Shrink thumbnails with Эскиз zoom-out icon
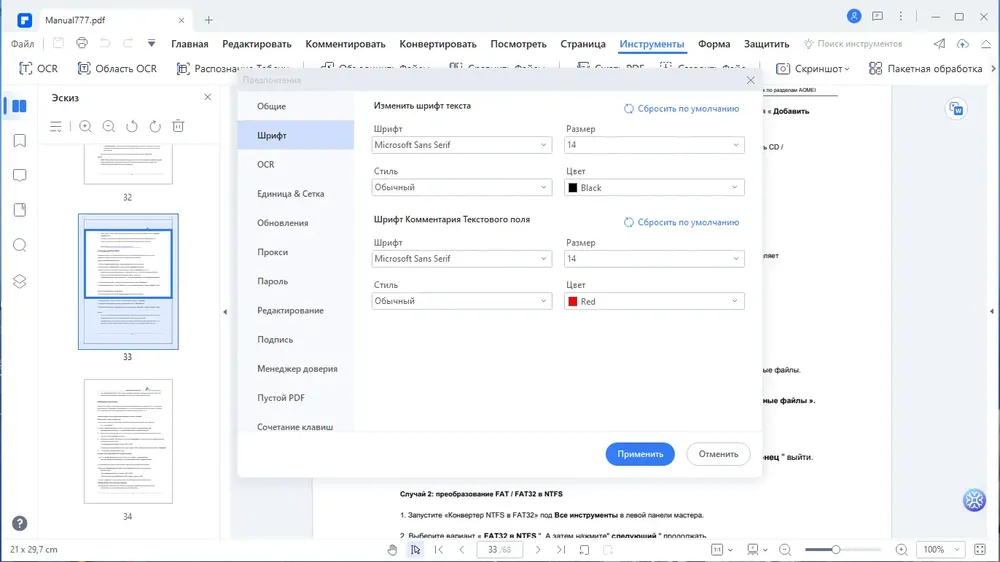 click(x=108, y=126)
